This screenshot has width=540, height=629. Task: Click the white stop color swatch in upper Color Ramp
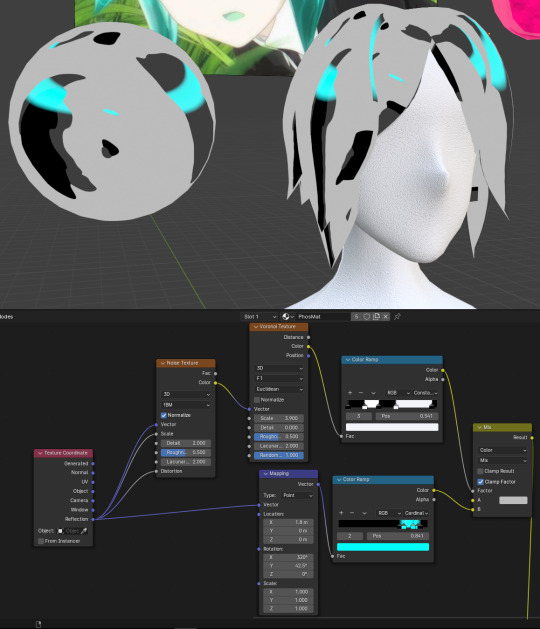pyautogui.click(x=392, y=427)
